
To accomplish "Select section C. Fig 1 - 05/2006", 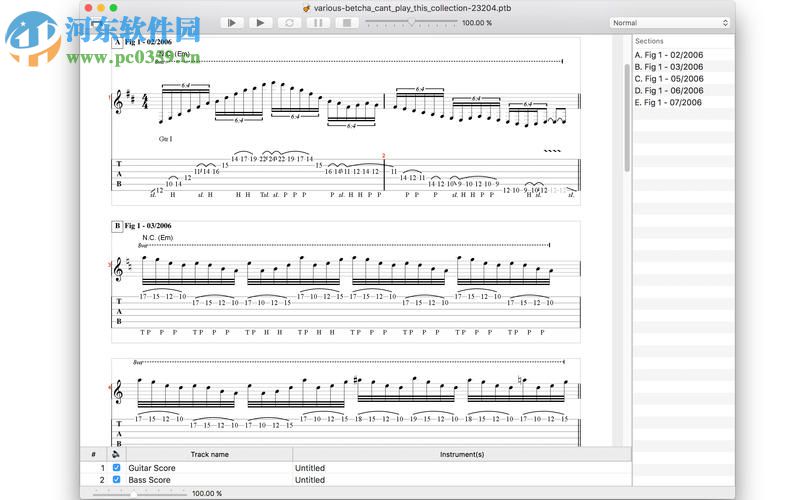I will click(668, 79).
